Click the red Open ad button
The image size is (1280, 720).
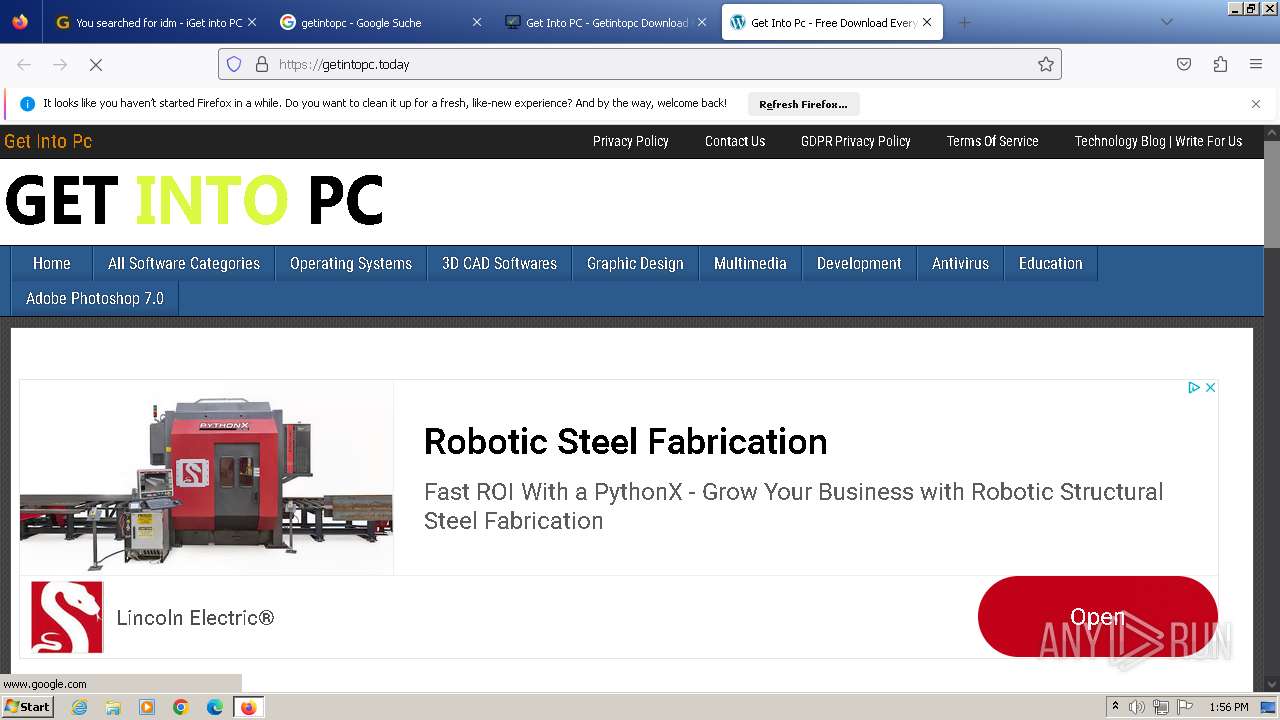tap(1097, 617)
